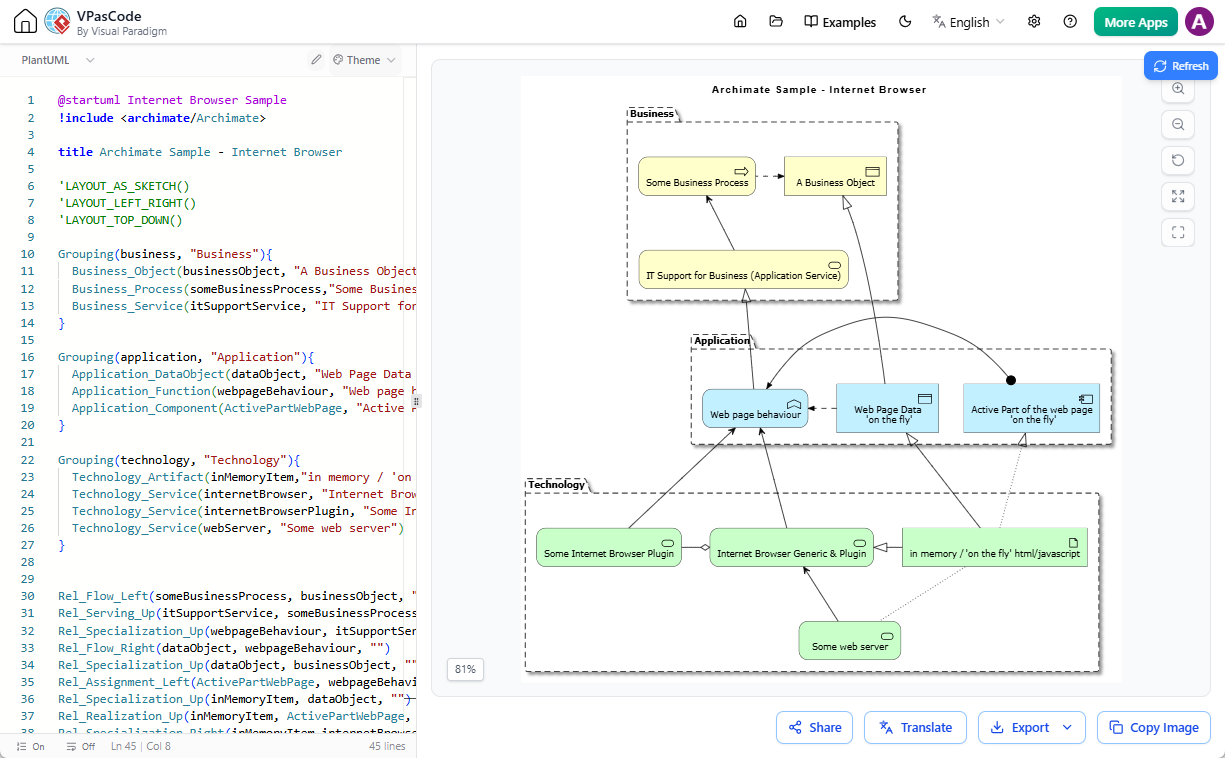The image size is (1225, 758).
Task: Click Rel_Flow_Right code line 33
Action: (224, 647)
